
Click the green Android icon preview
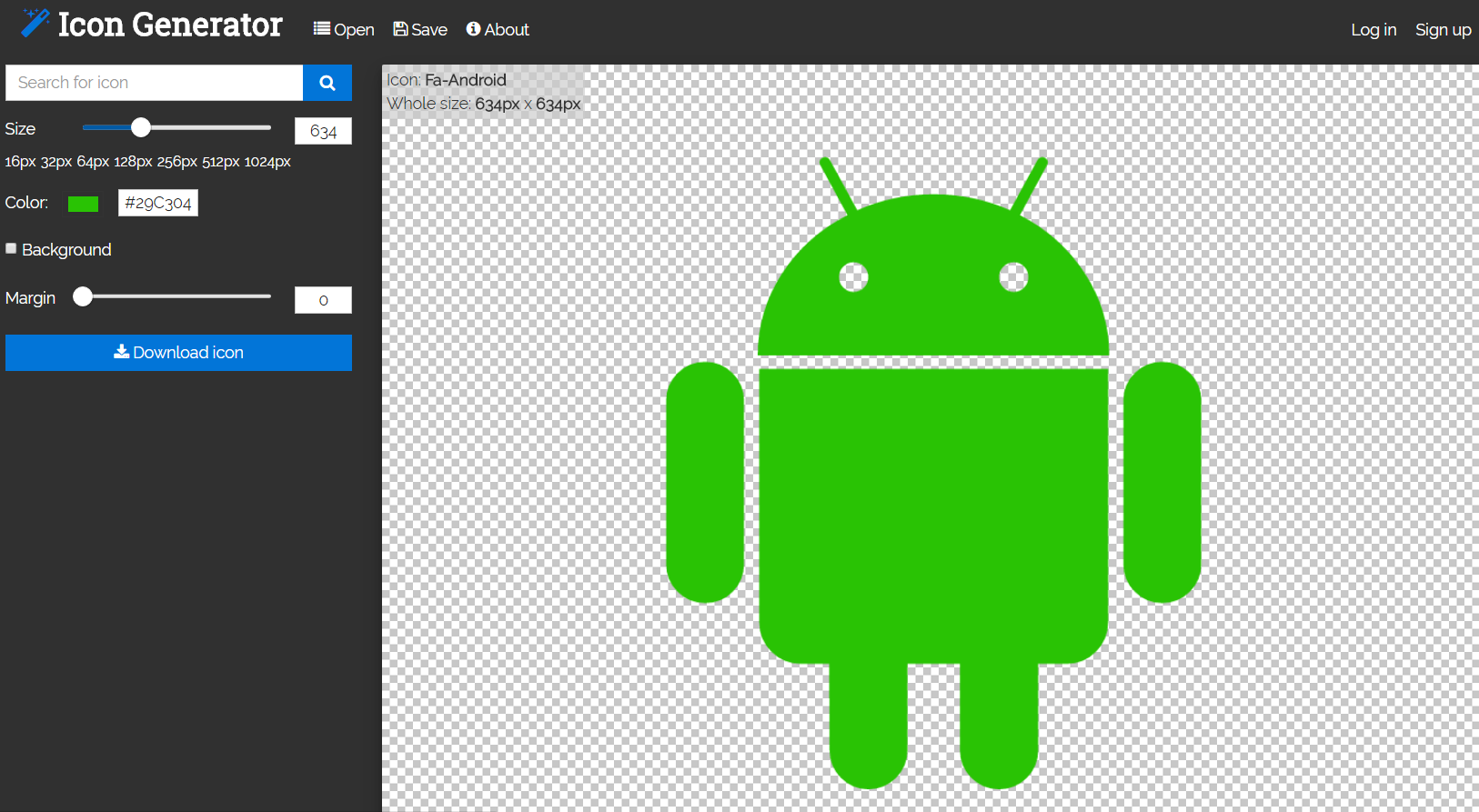(933, 473)
